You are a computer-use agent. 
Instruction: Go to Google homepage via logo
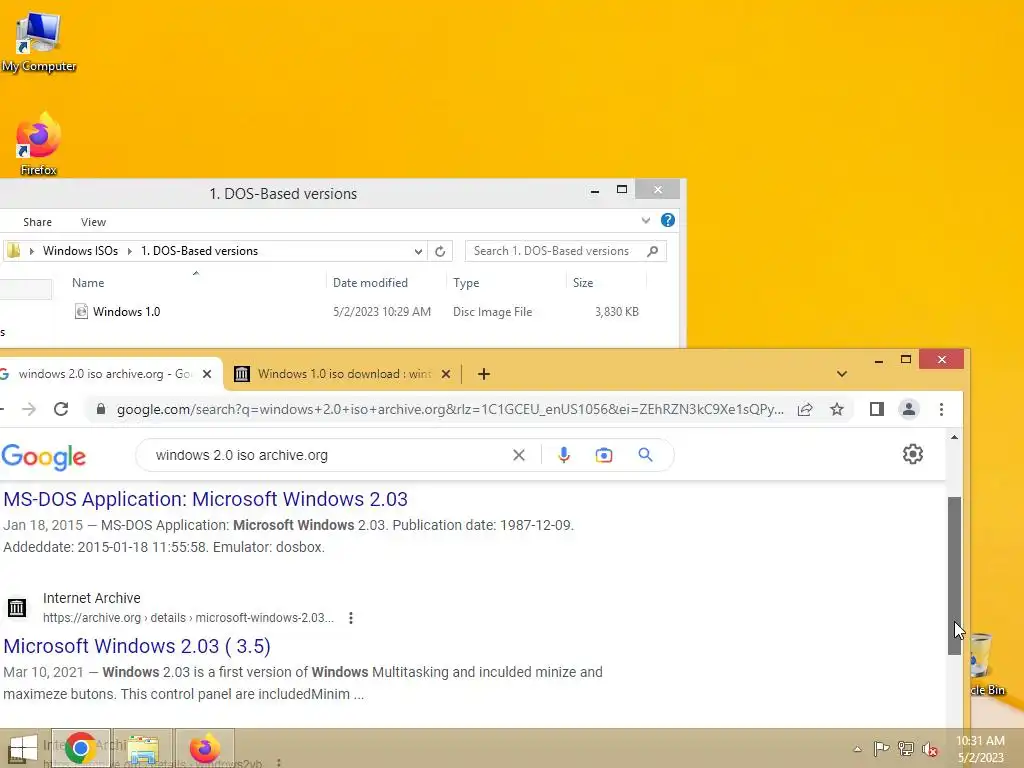pyautogui.click(x=43, y=456)
